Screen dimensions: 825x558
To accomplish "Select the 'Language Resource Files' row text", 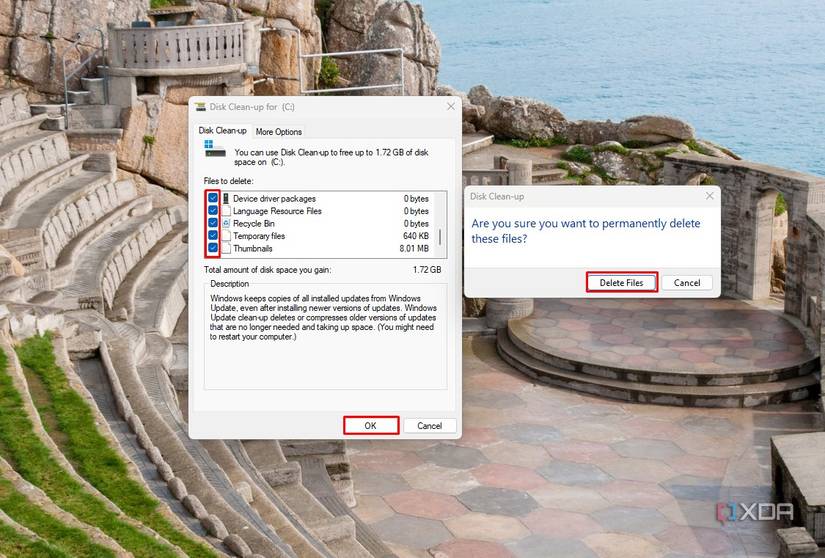I will (x=277, y=211).
